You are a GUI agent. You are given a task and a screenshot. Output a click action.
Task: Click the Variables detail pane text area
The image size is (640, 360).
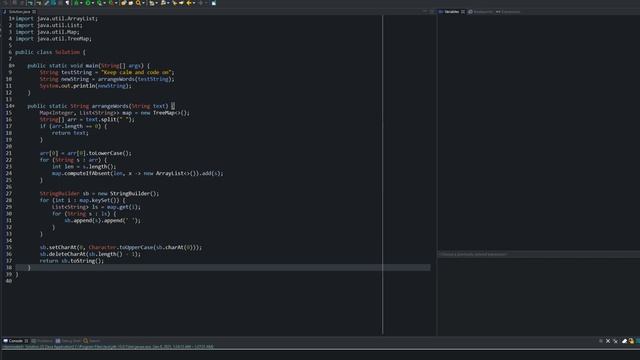pos(539,296)
